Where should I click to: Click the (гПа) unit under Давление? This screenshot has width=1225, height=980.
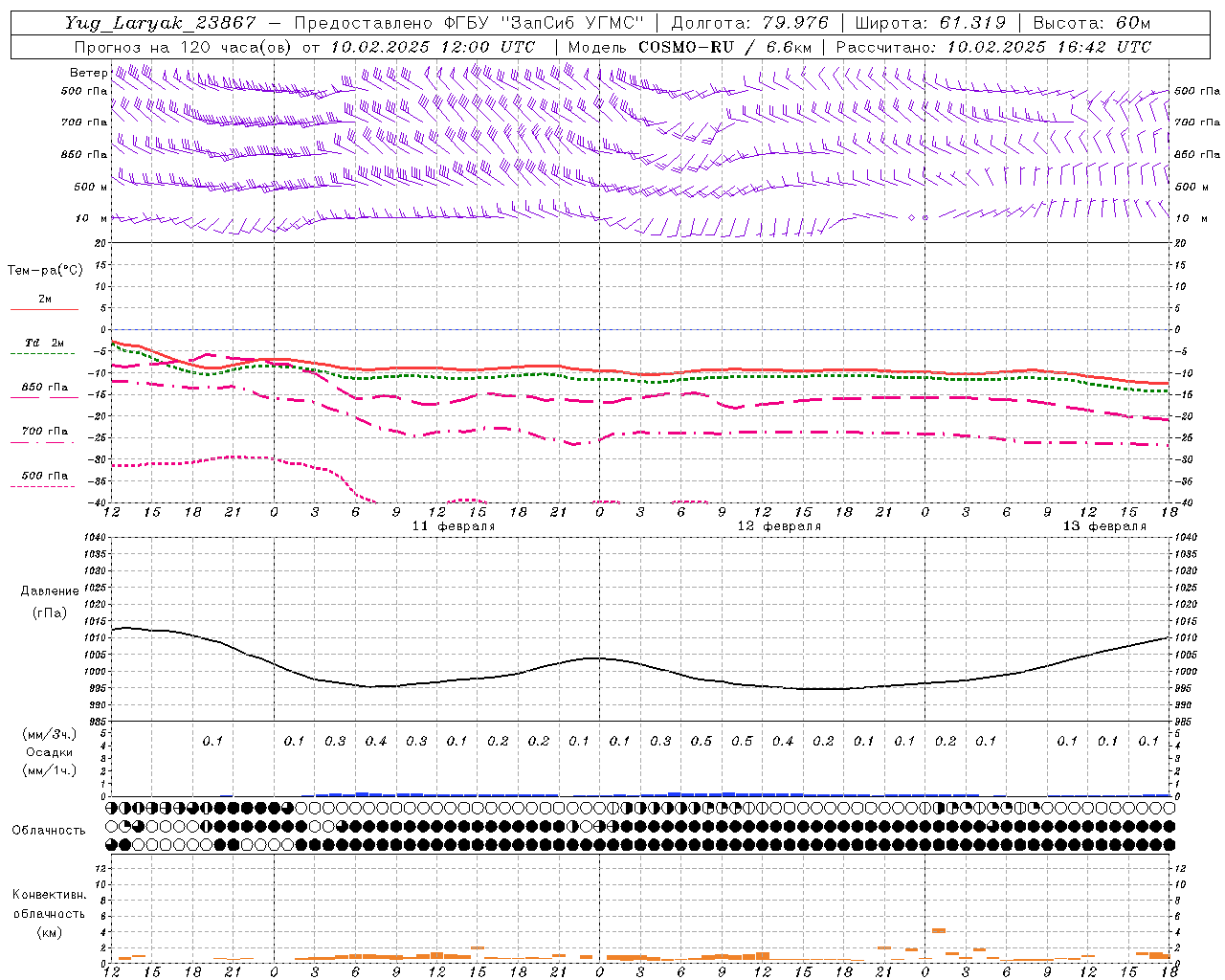coord(50,613)
